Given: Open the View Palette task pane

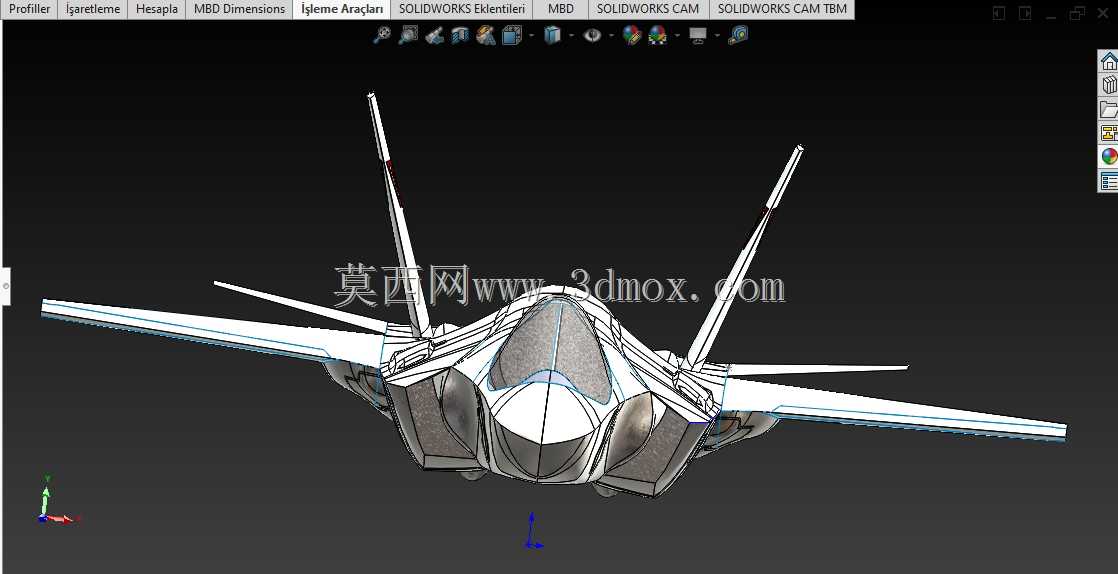Looking at the screenshot, I should (x=1108, y=133).
